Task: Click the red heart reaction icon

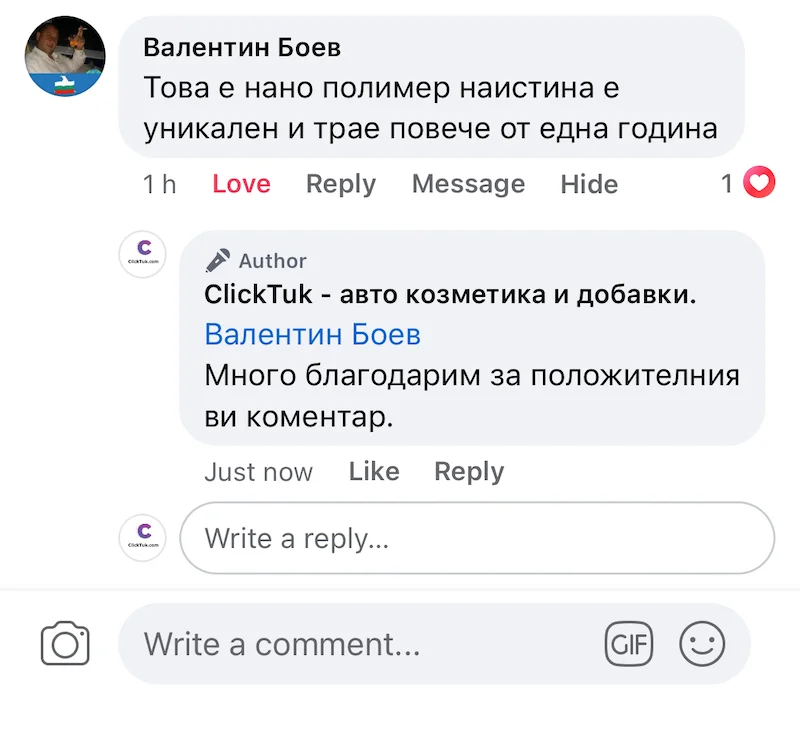Action: 760,183
